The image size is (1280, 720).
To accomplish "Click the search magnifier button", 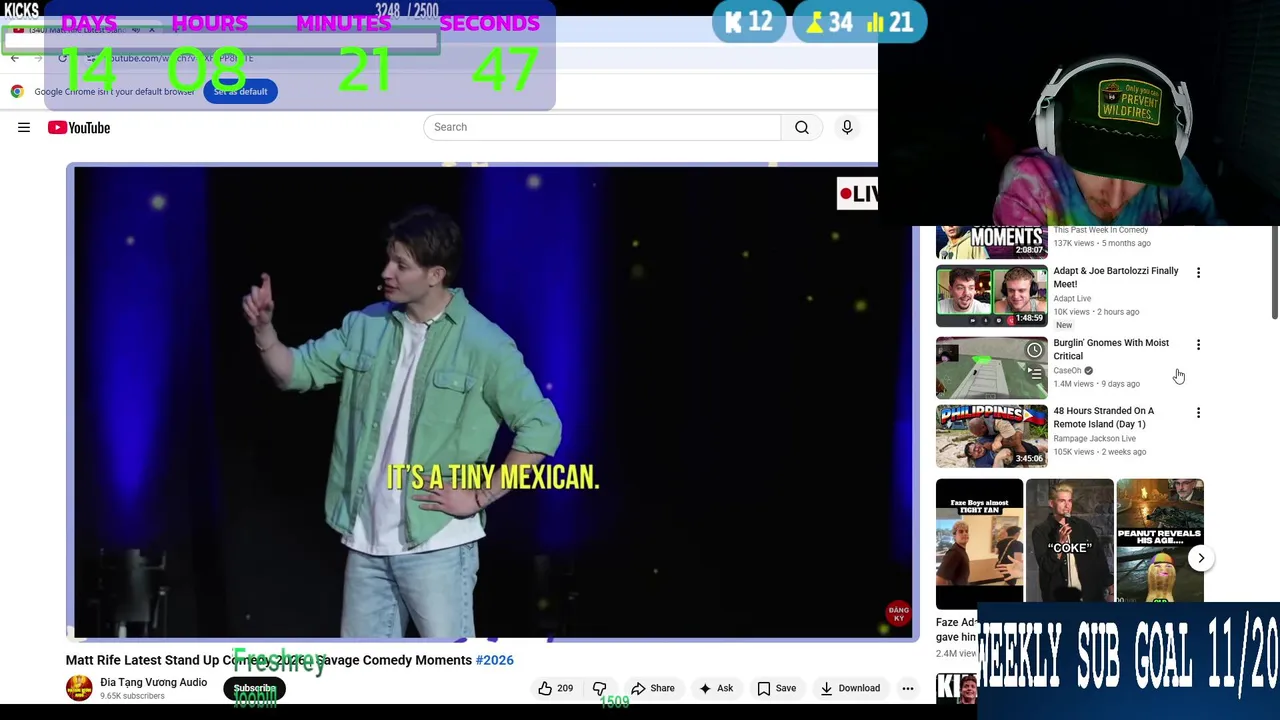I will pyautogui.click(x=802, y=127).
